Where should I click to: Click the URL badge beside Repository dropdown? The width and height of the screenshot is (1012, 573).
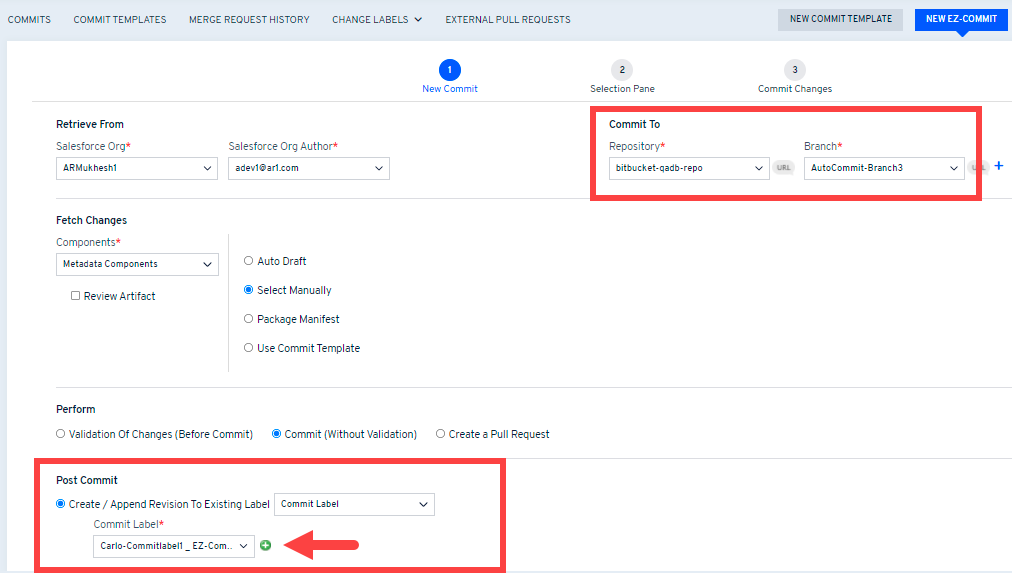783,168
